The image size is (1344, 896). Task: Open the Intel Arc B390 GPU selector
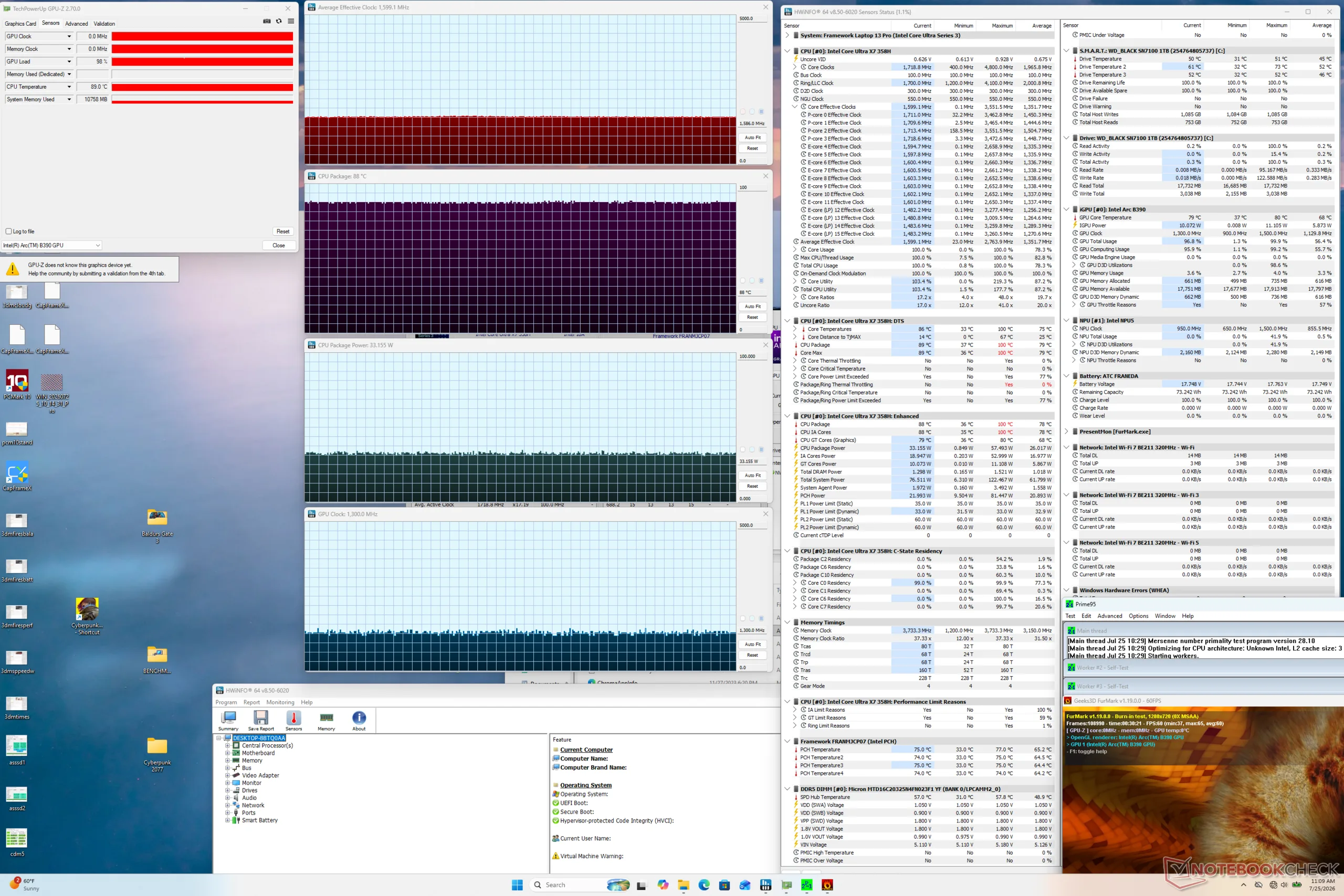[x=51, y=245]
